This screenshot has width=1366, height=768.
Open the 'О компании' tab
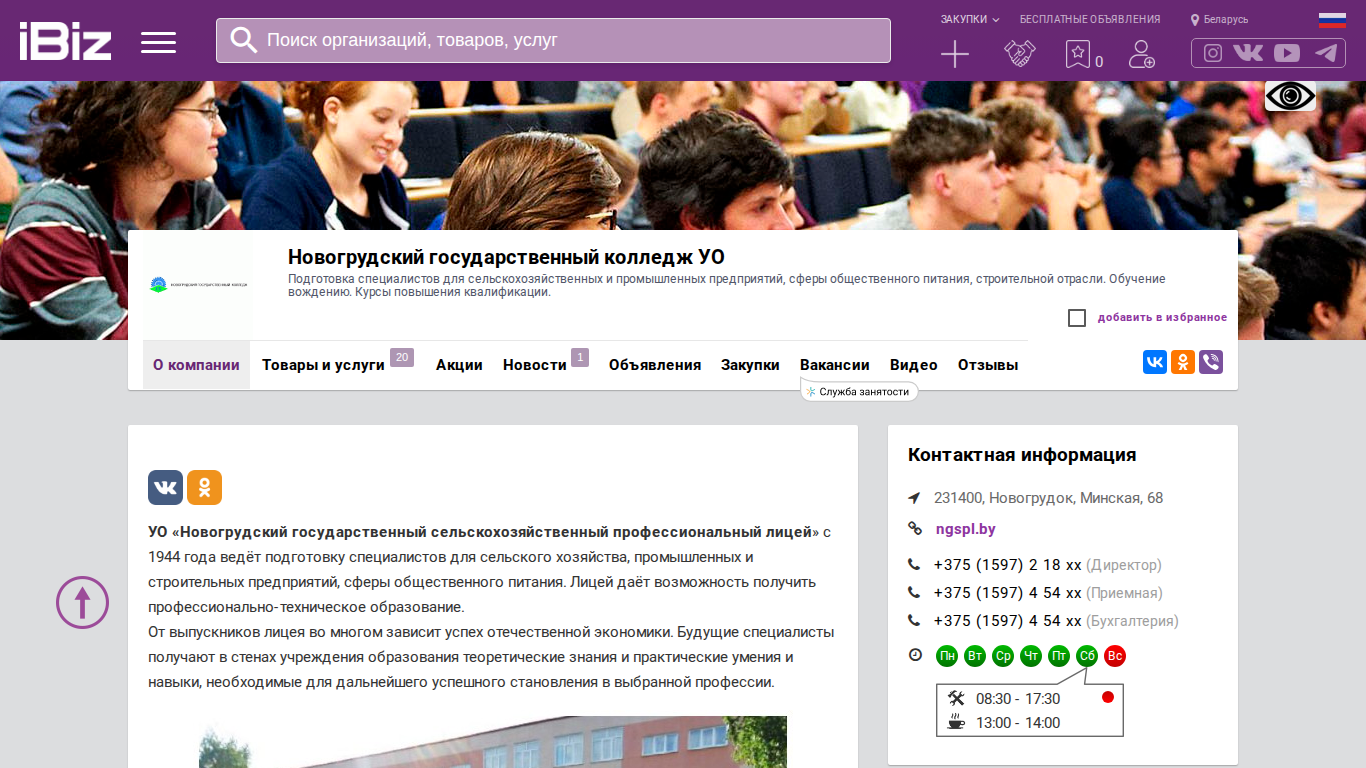196,365
